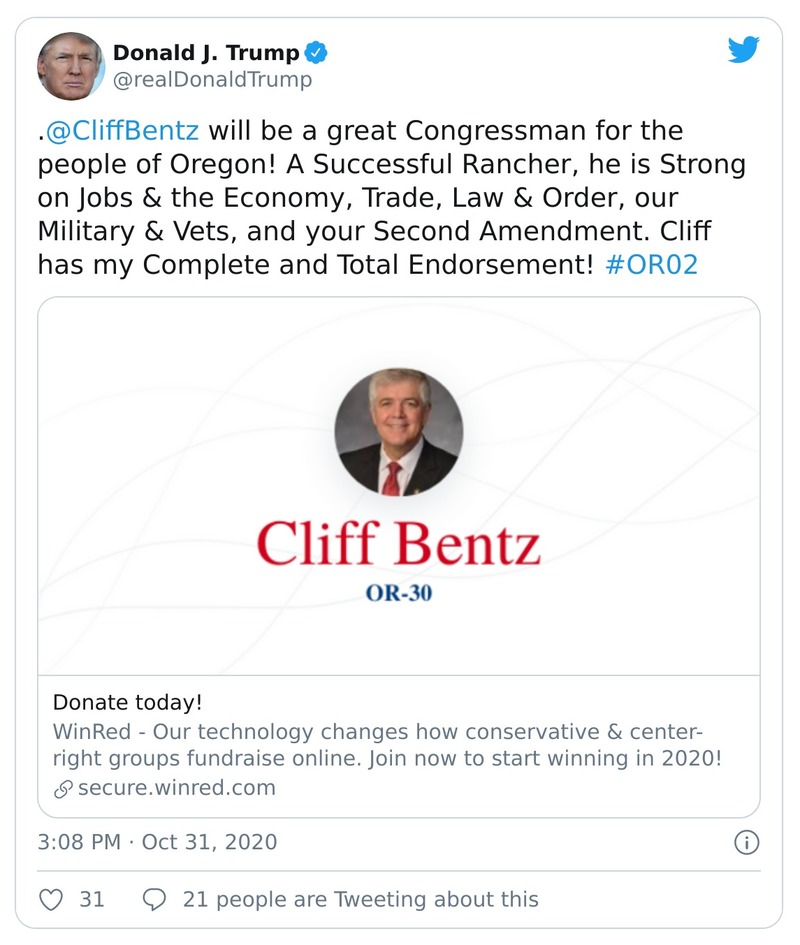Click the blue verified badge
The width and height of the screenshot is (800, 945).
316,52
